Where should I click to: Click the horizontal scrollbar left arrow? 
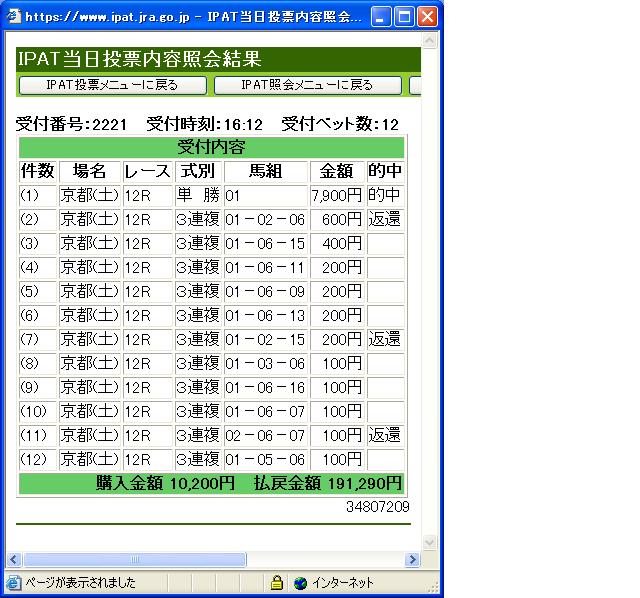[x=13, y=559]
